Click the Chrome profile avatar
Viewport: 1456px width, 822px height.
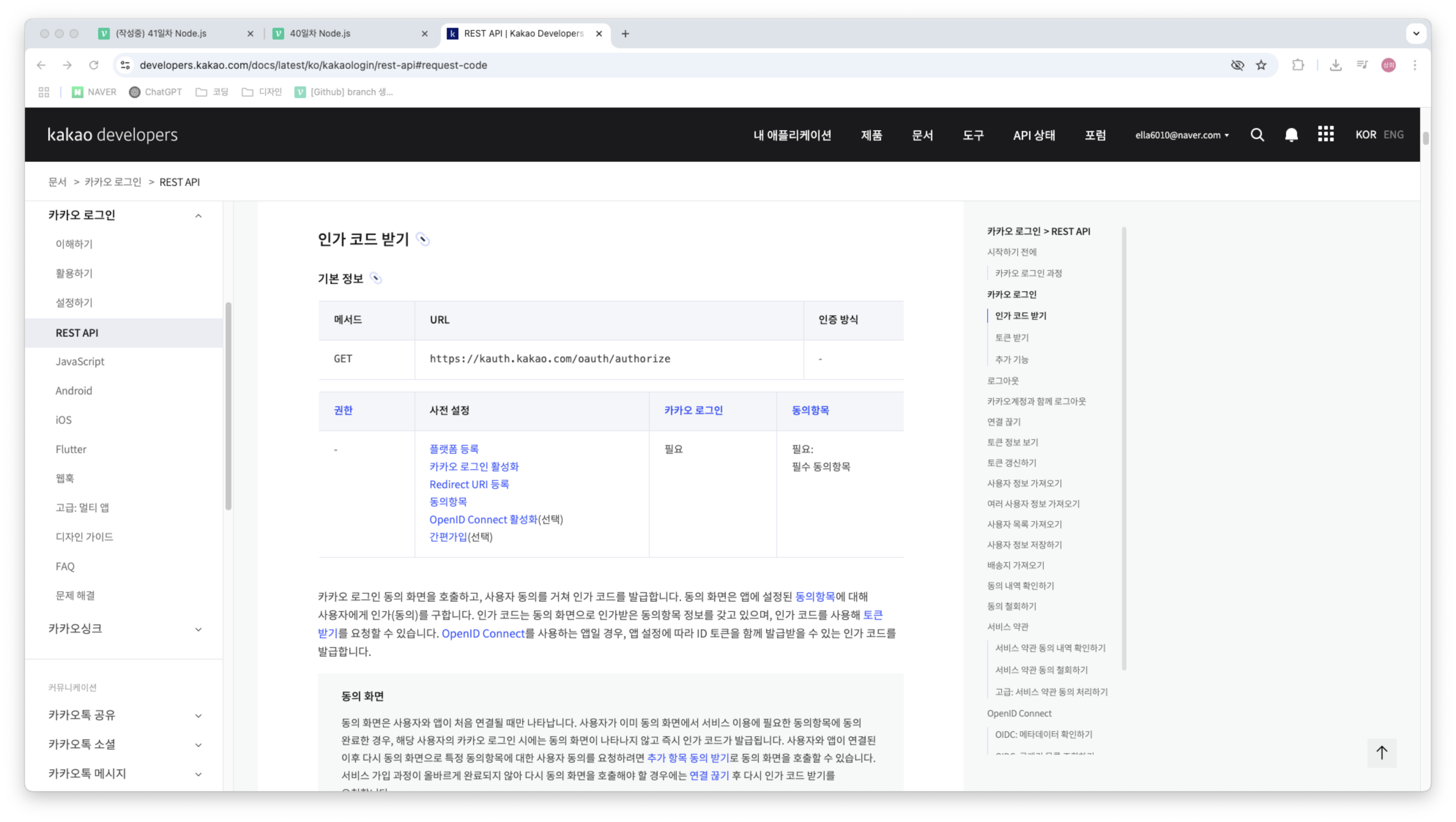click(1388, 65)
